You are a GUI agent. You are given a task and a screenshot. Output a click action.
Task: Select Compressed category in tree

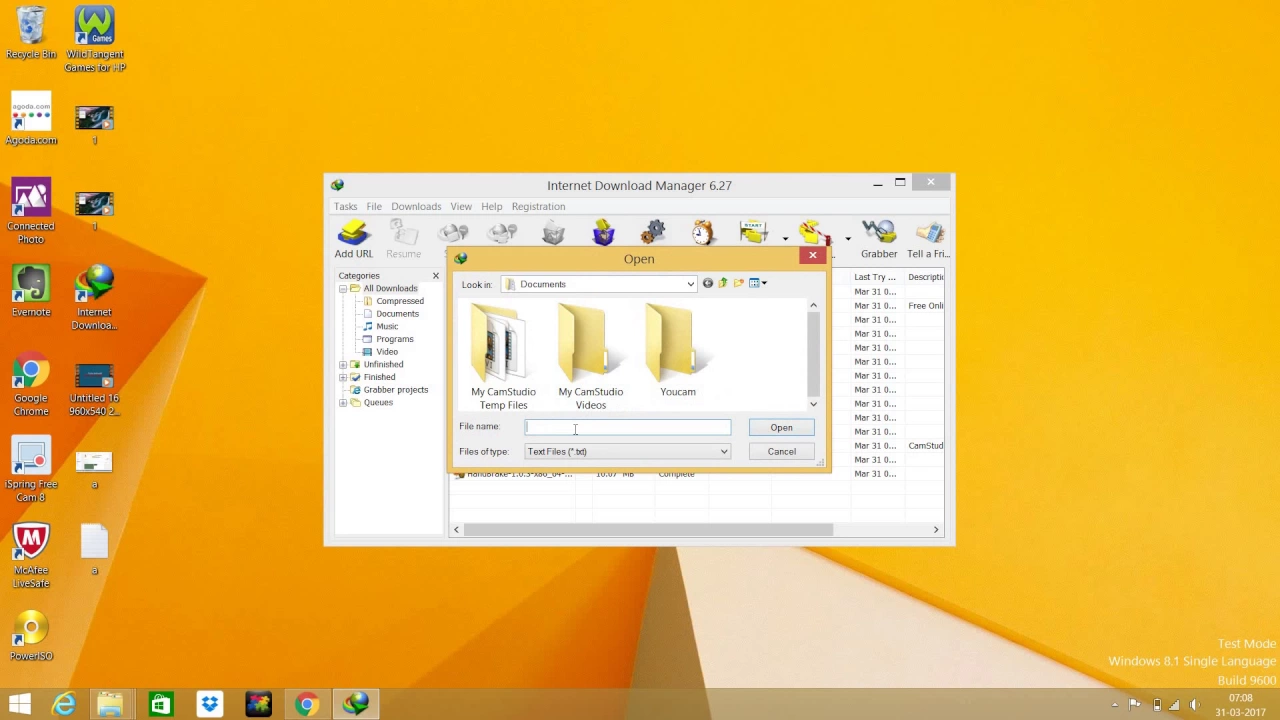click(399, 301)
